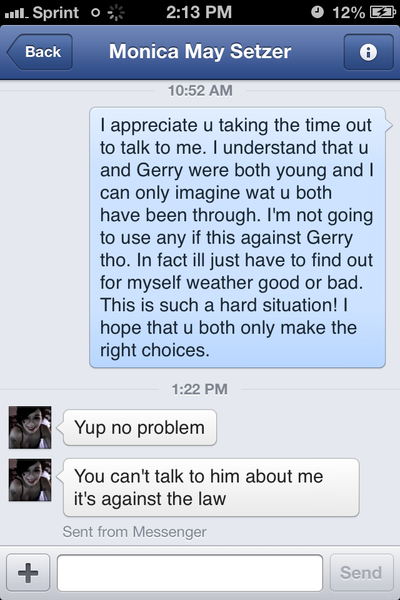Tap the battery icon in status bar
Image resolution: width=400 pixels, height=600 pixels.
pos(382,12)
